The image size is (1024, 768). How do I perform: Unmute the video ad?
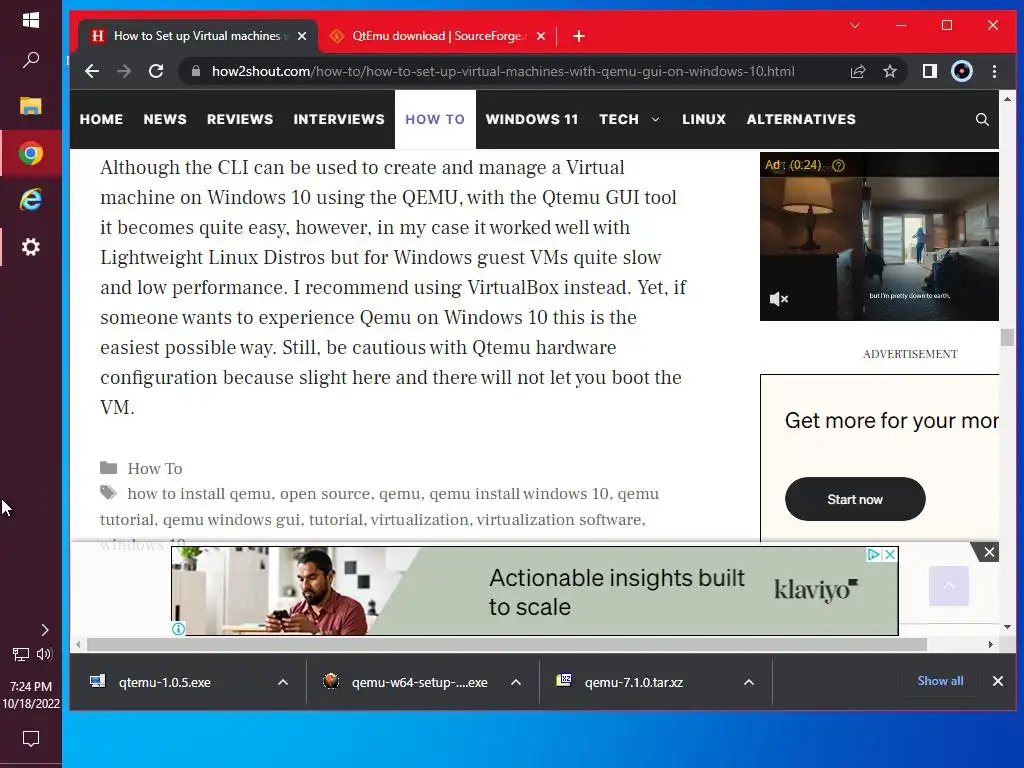[778, 299]
